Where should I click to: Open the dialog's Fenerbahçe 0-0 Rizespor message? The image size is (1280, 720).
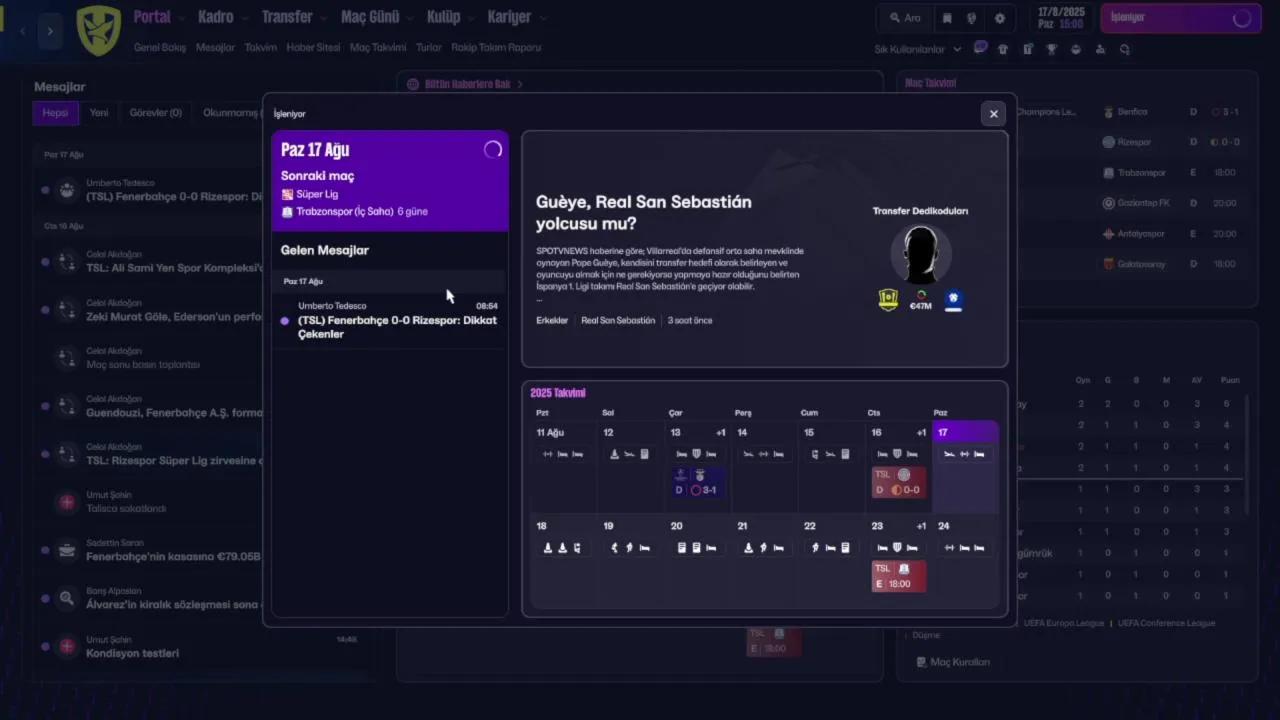click(390, 320)
